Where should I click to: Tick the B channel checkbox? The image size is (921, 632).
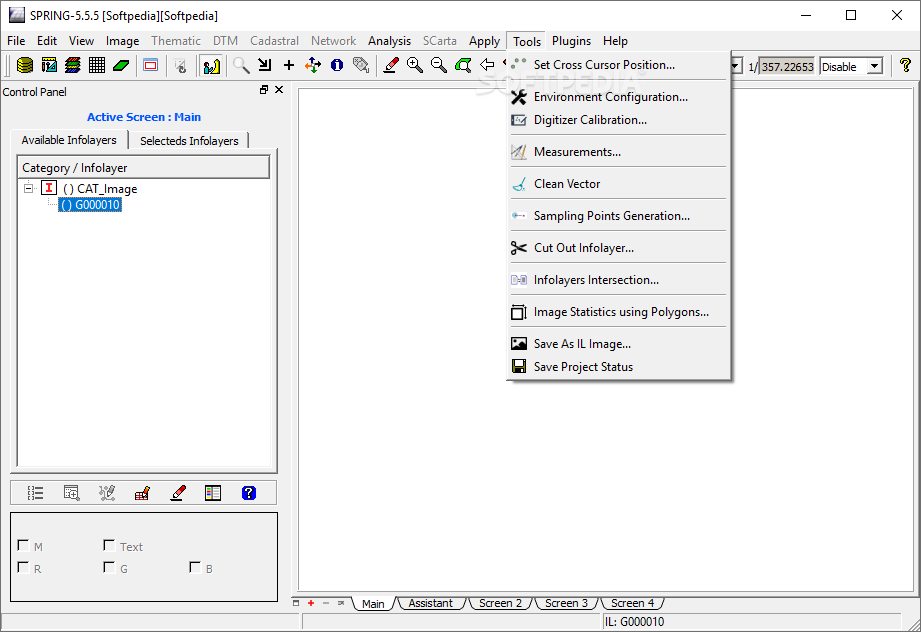pos(194,567)
